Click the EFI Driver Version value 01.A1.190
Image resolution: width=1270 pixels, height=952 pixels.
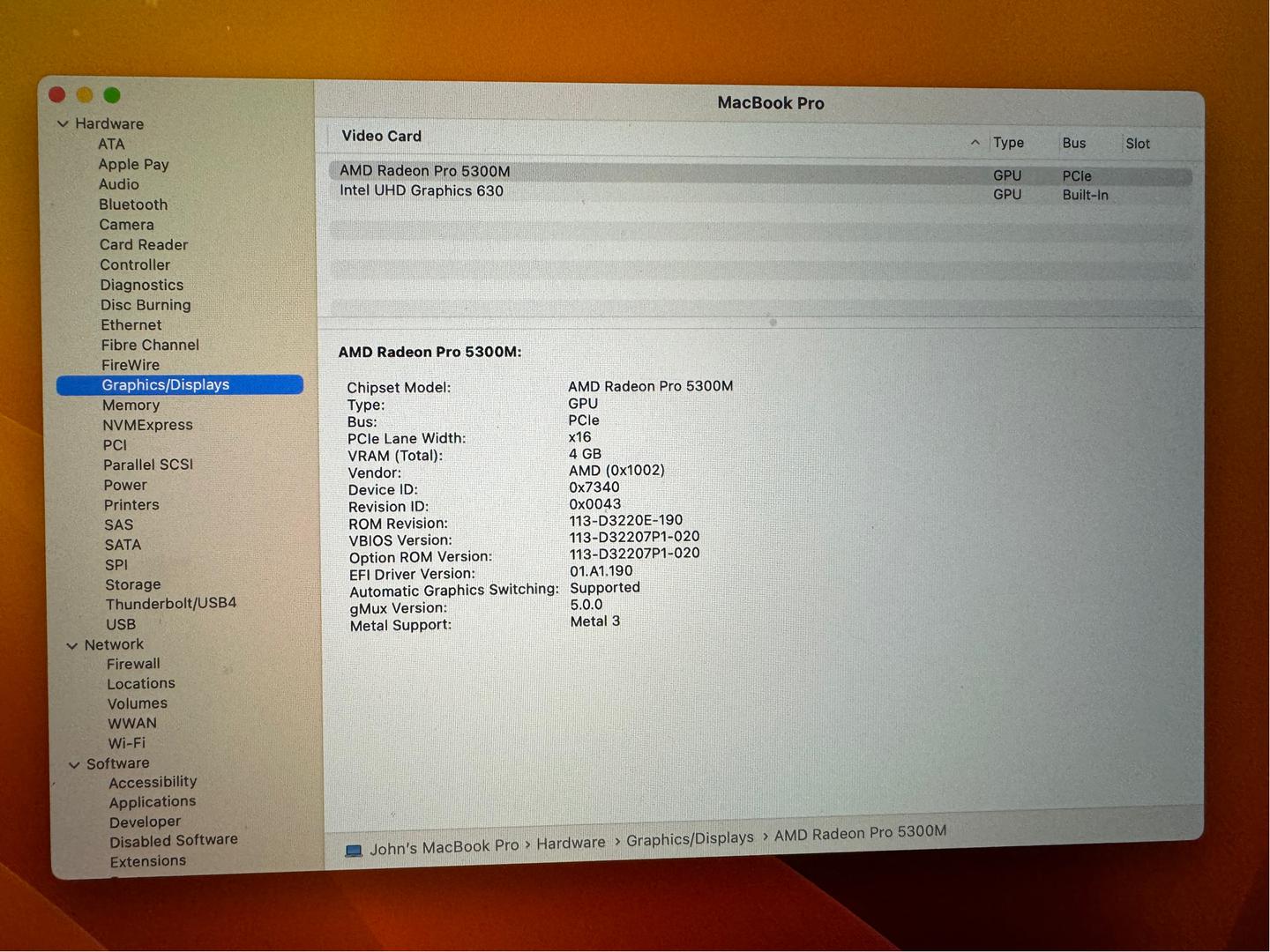pos(601,571)
